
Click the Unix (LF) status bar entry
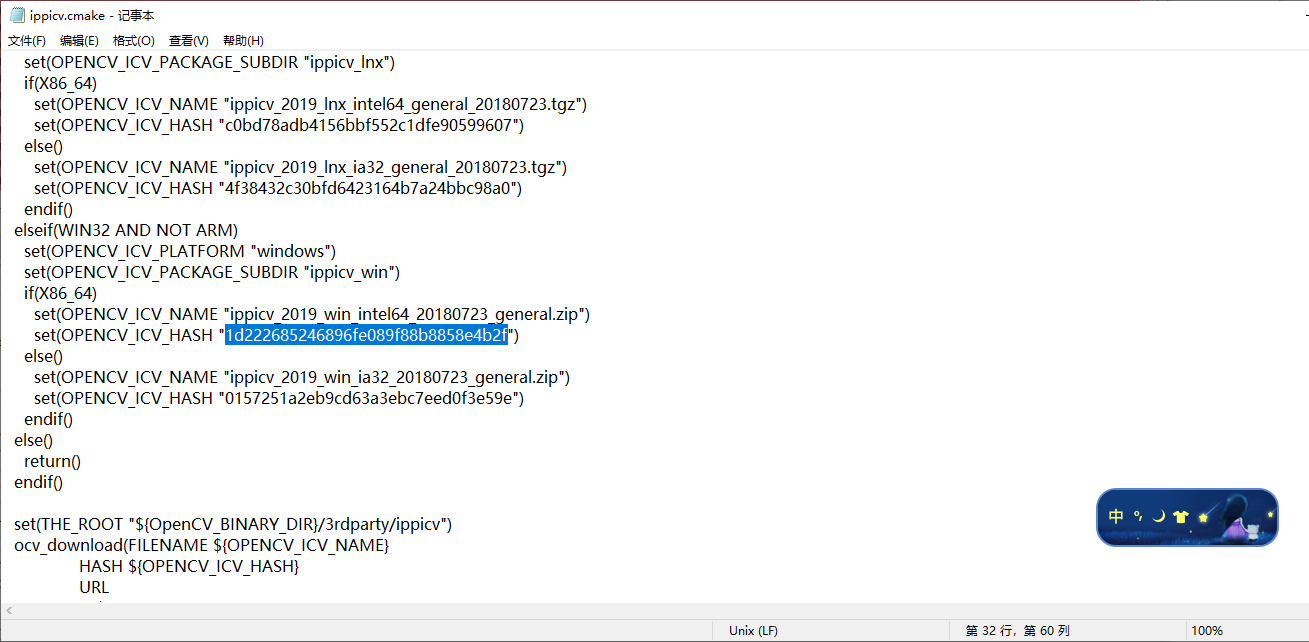coord(753,630)
